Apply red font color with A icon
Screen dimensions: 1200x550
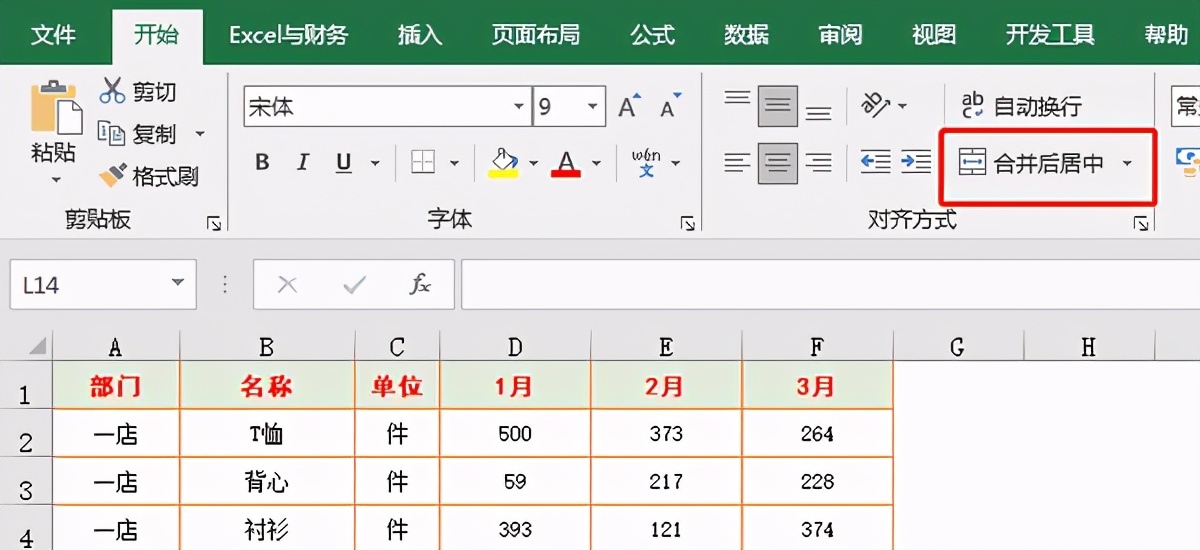tap(567, 162)
